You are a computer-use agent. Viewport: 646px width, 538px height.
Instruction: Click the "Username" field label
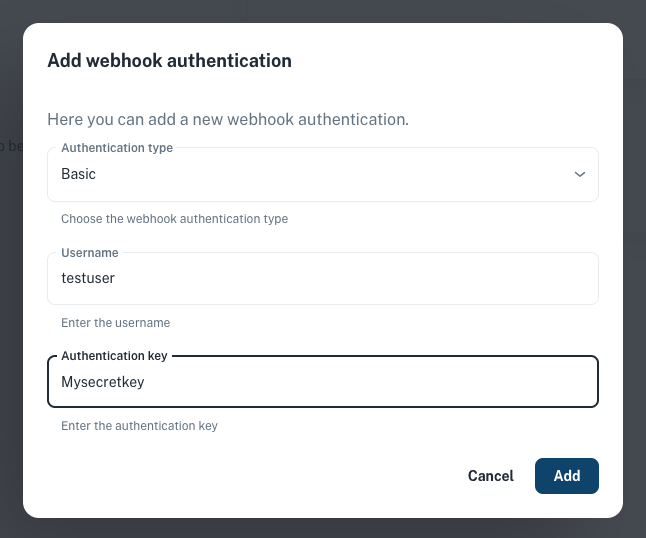pyautogui.click(x=90, y=253)
